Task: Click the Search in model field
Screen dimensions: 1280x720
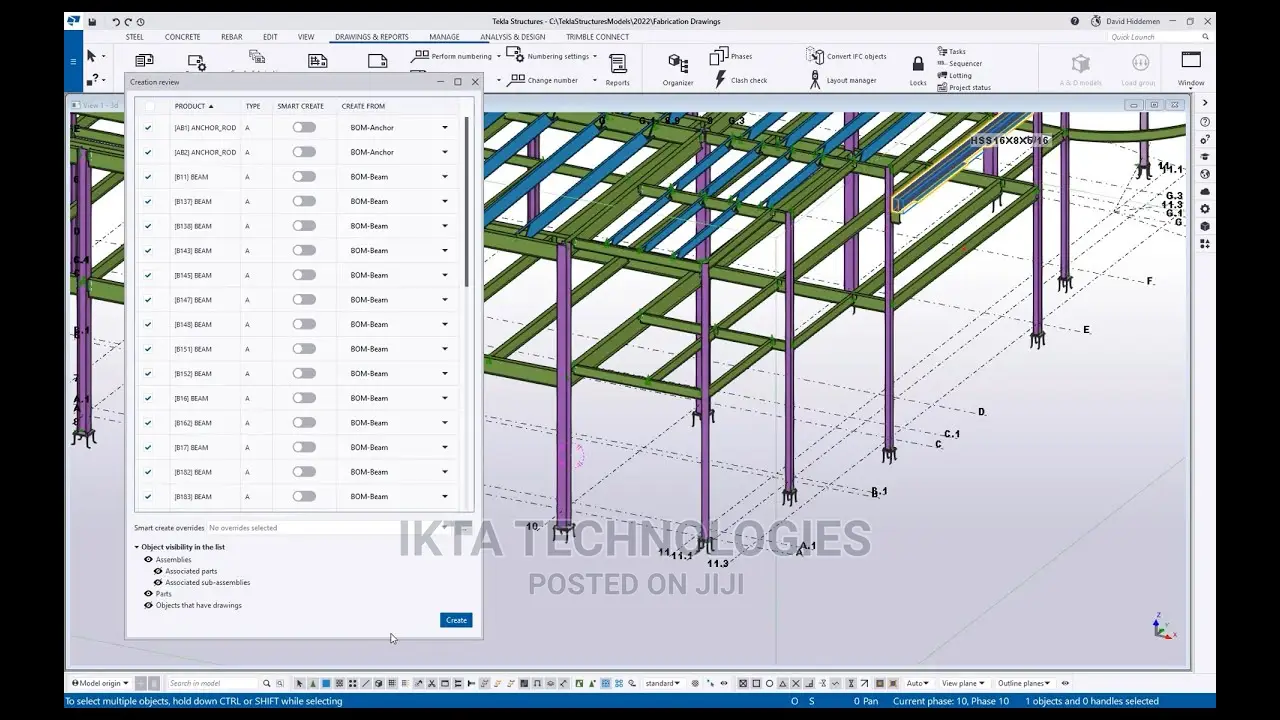Action: [x=212, y=683]
